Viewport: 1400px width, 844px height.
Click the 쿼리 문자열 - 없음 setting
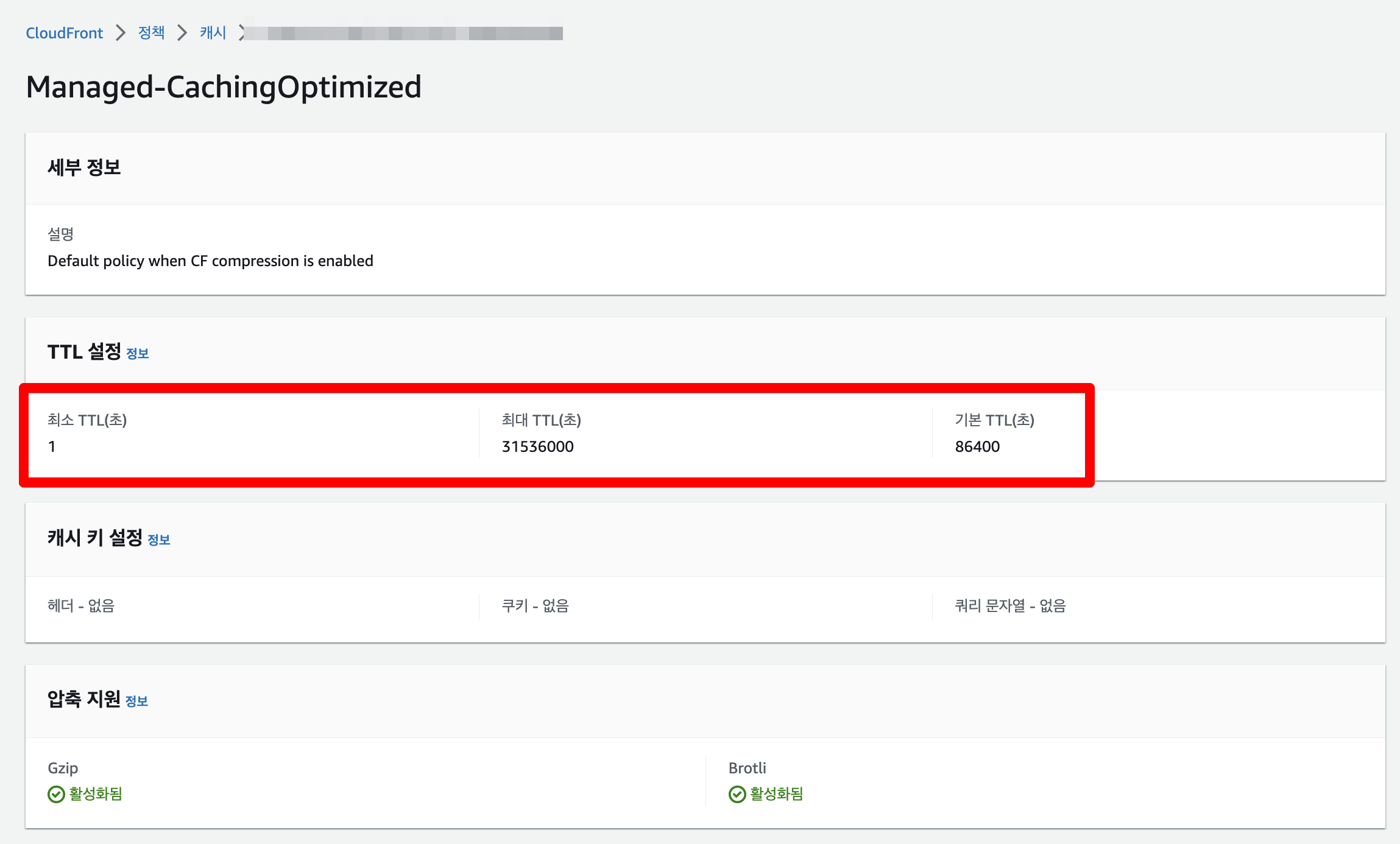pos(1010,605)
